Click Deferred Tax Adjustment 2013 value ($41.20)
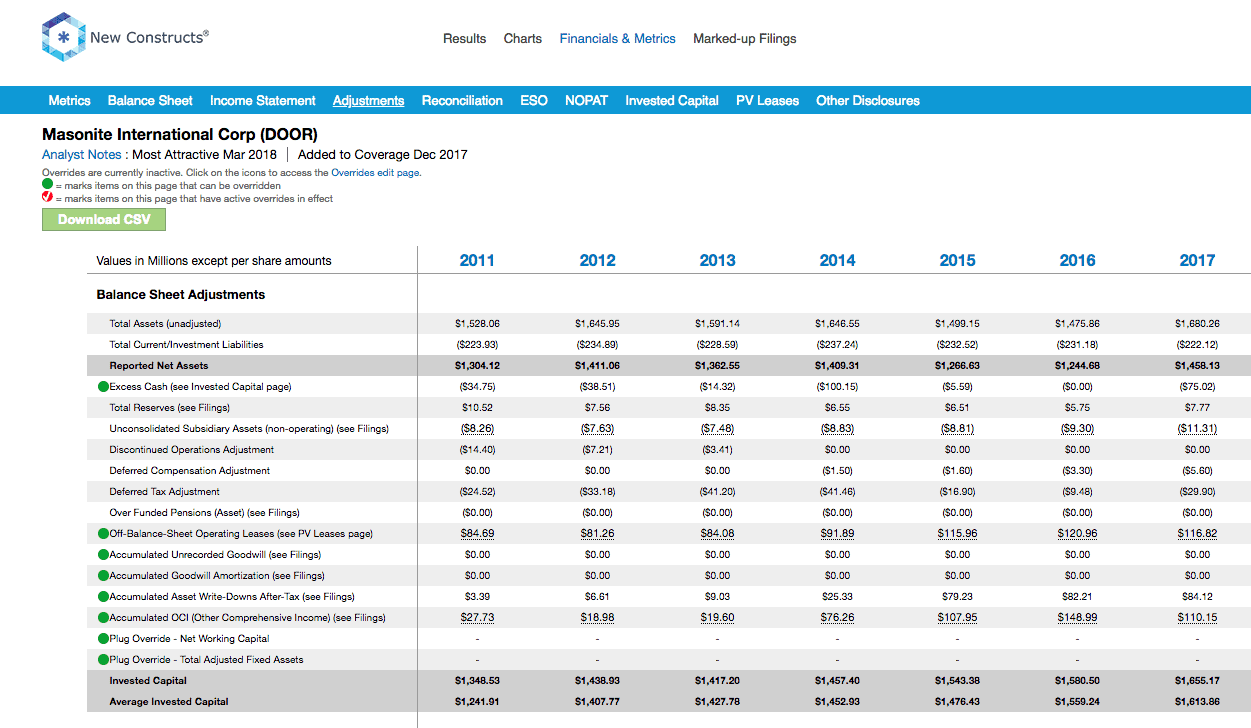Viewport: 1251px width, 728px height. coord(717,492)
